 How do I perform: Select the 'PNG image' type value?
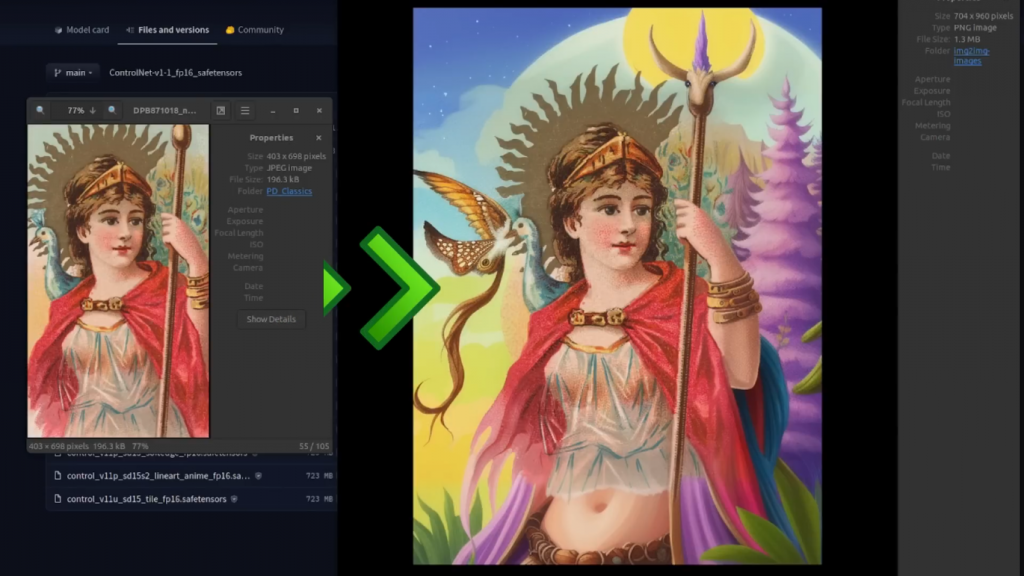pos(975,27)
